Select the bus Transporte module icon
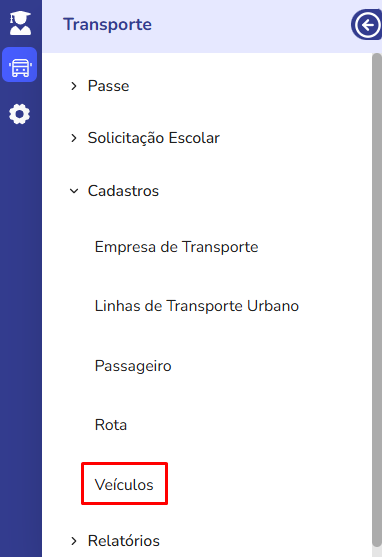 pyautogui.click(x=20, y=65)
